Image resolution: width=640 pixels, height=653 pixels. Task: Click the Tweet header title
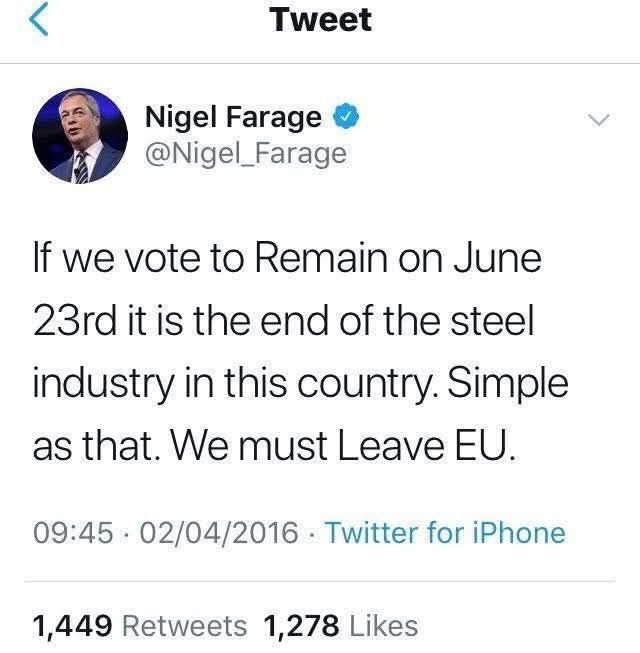[320, 21]
